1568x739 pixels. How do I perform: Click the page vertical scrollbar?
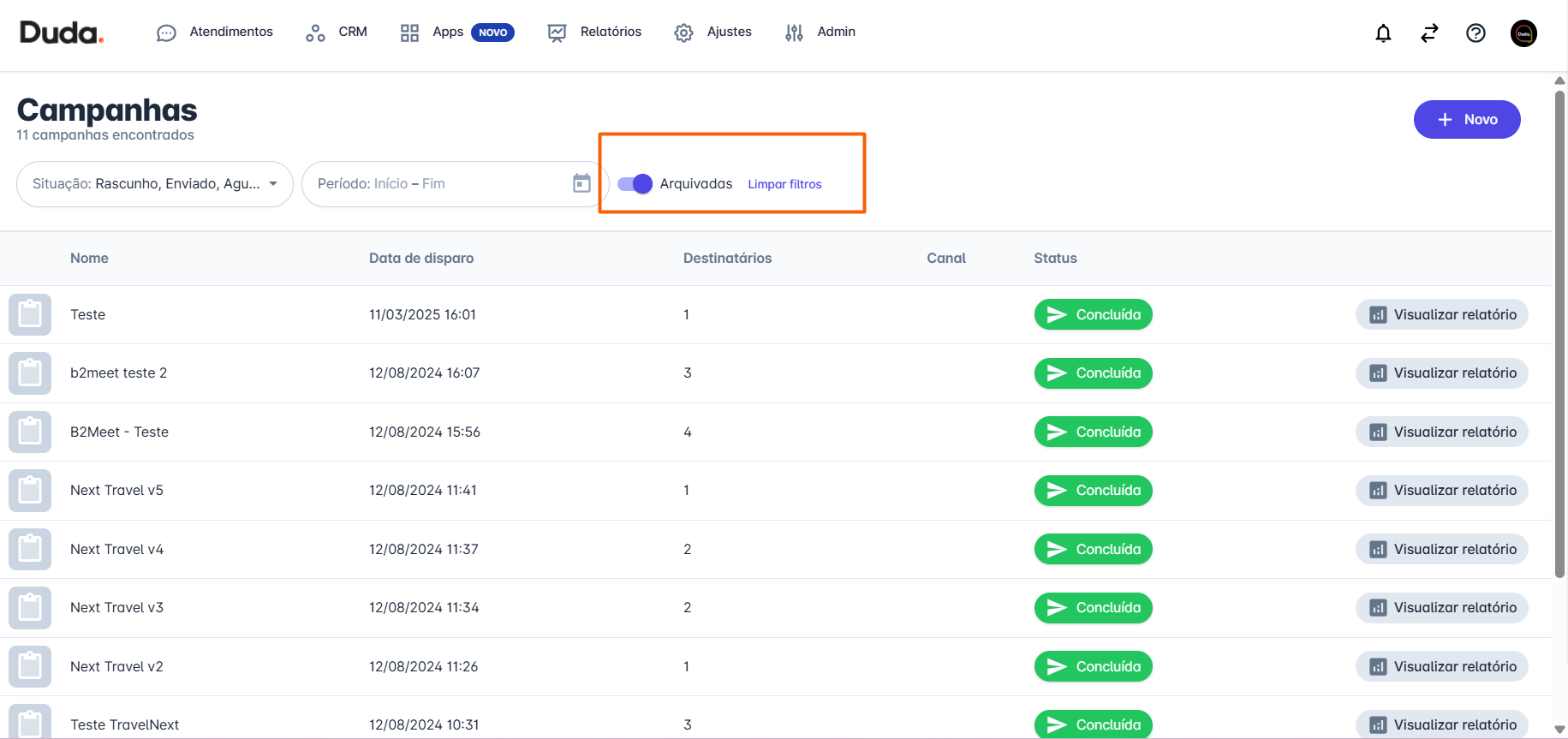point(1559,334)
